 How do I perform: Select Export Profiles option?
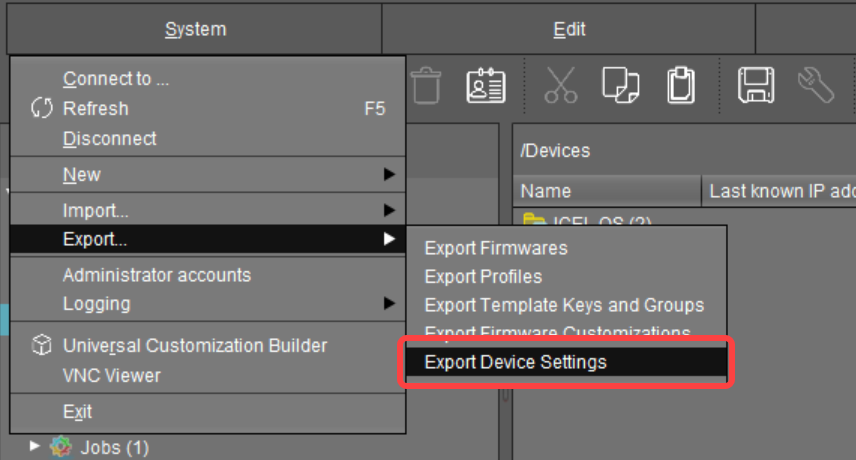[483, 276]
